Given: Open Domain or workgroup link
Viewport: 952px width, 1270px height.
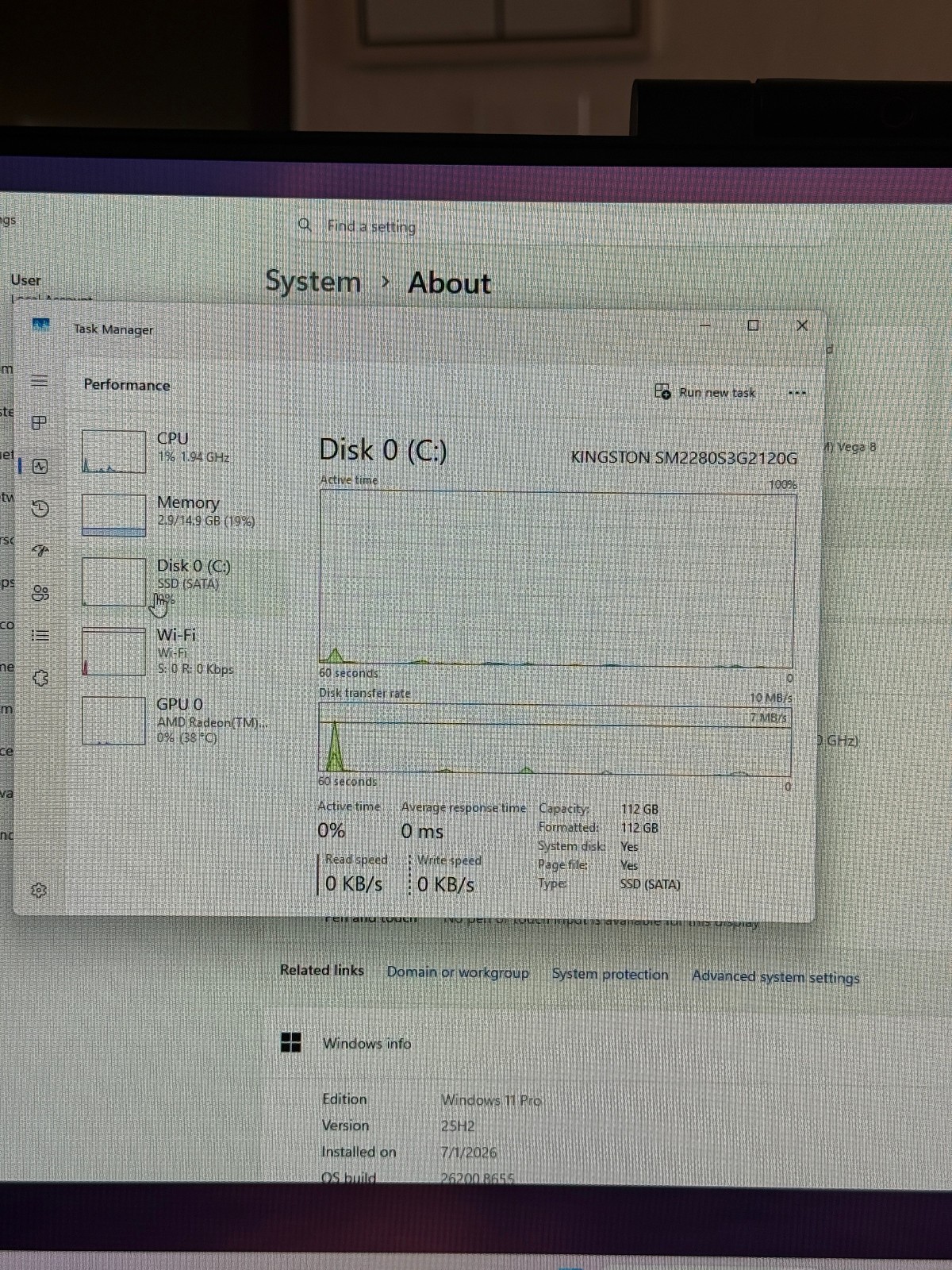Looking at the screenshot, I should pyautogui.click(x=458, y=972).
